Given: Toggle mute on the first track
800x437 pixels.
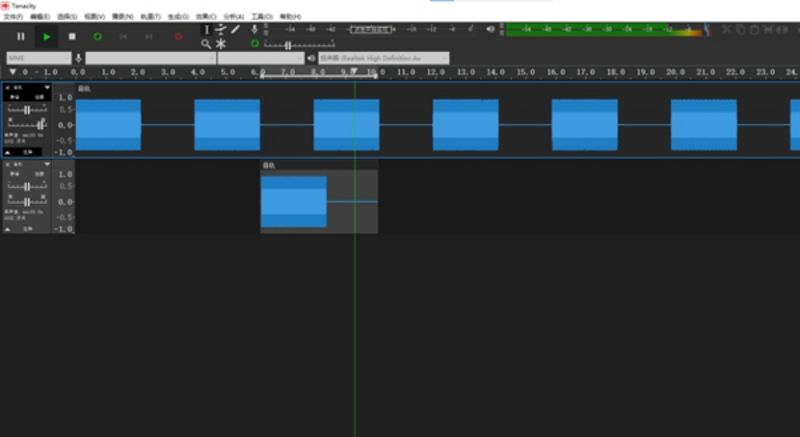Looking at the screenshot, I should [15, 97].
